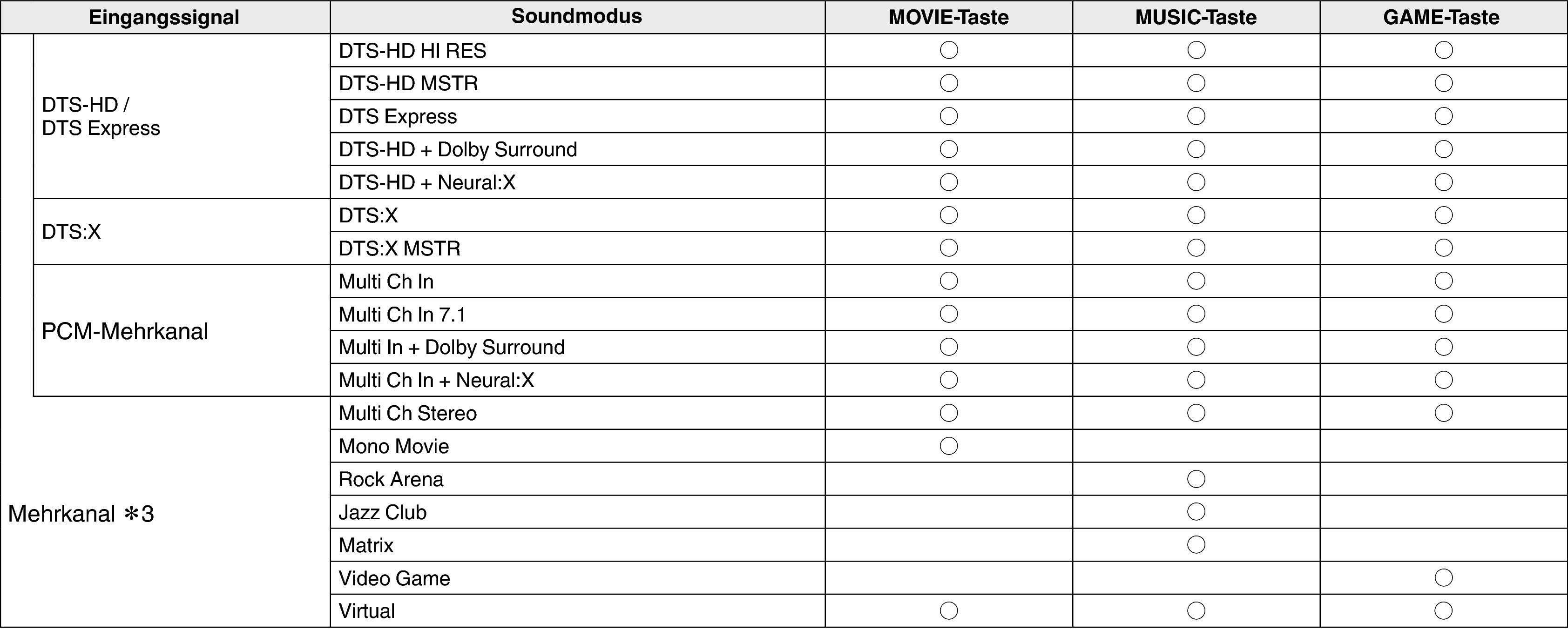Click the MOVIE-Taste circle for DTS Express
The image size is (1568, 630).
point(948,116)
